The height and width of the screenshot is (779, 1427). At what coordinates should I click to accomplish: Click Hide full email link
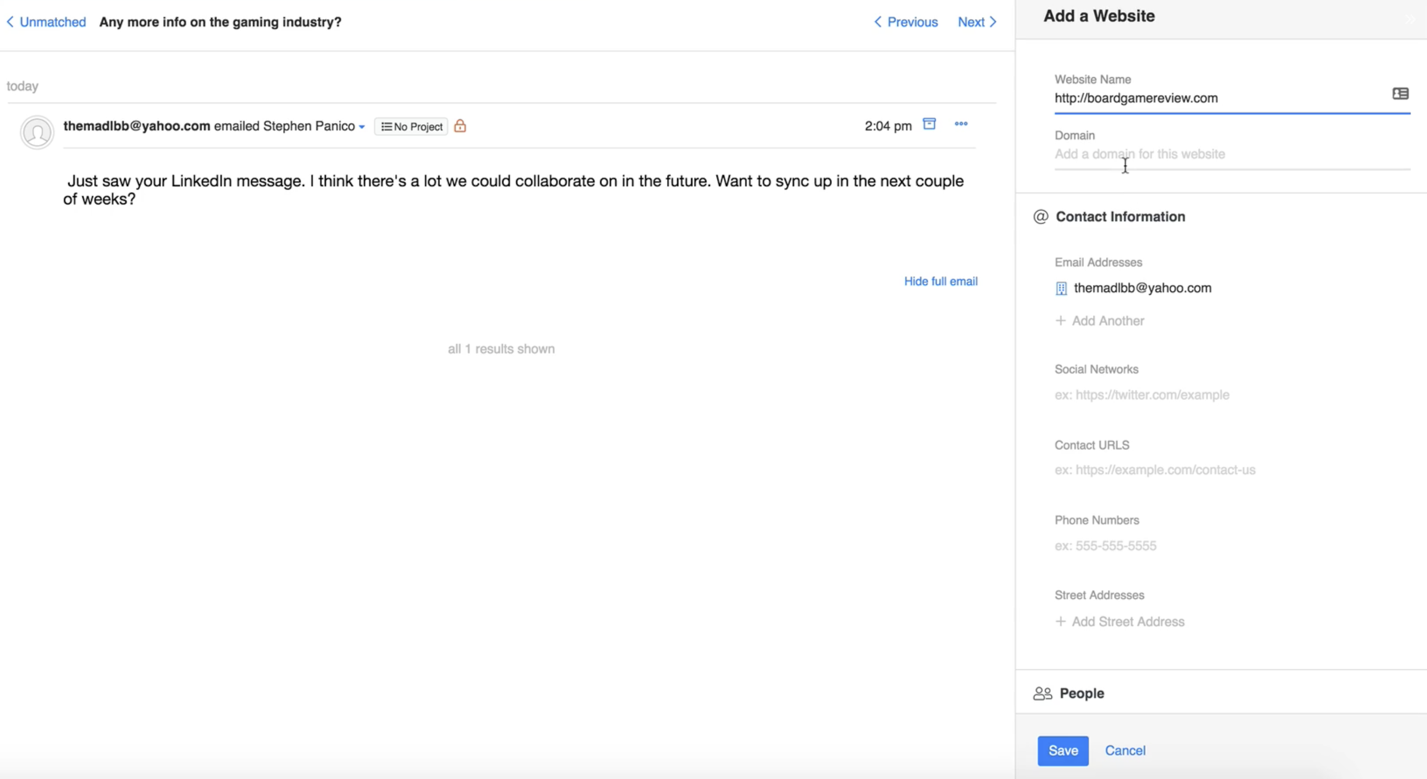pos(940,281)
